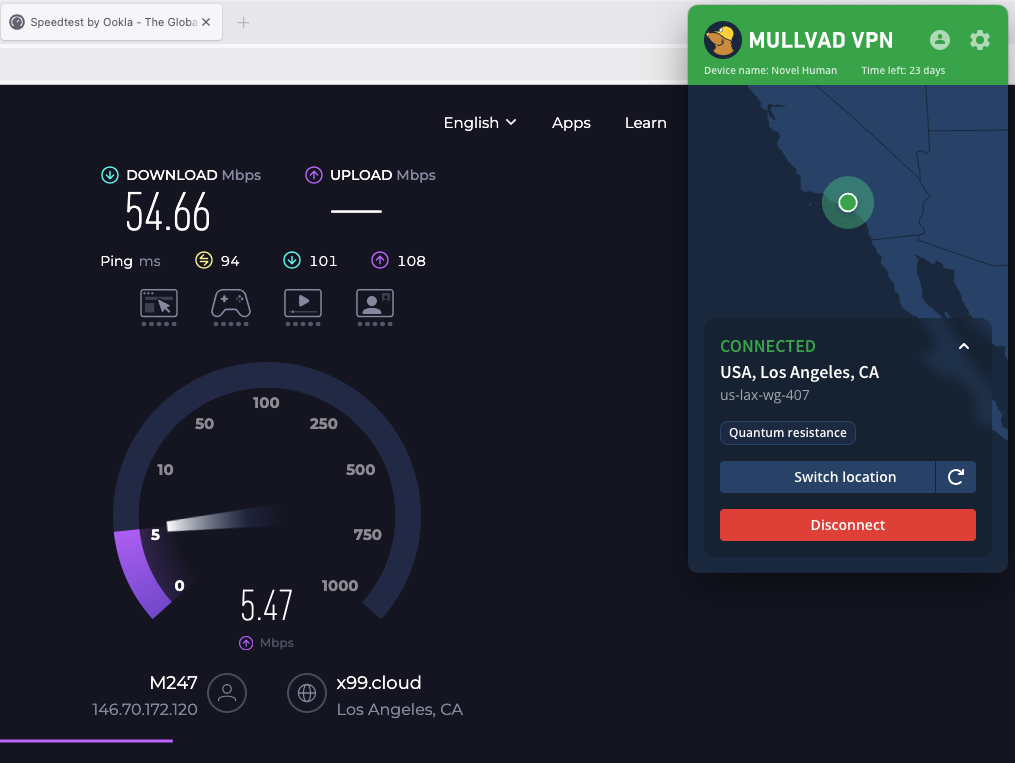Switch to the Apps page
This screenshot has width=1015, height=763.
coord(571,122)
